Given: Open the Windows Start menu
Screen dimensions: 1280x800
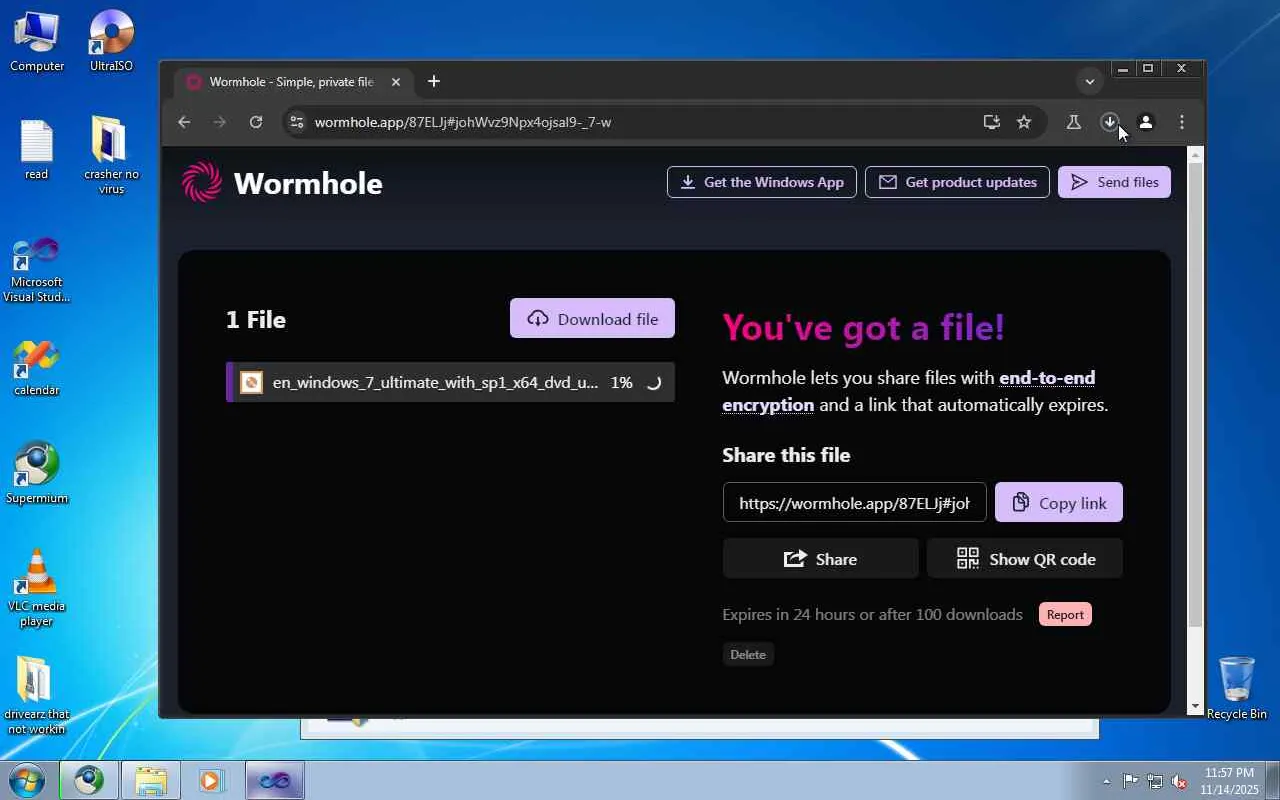Looking at the screenshot, I should [x=27, y=780].
